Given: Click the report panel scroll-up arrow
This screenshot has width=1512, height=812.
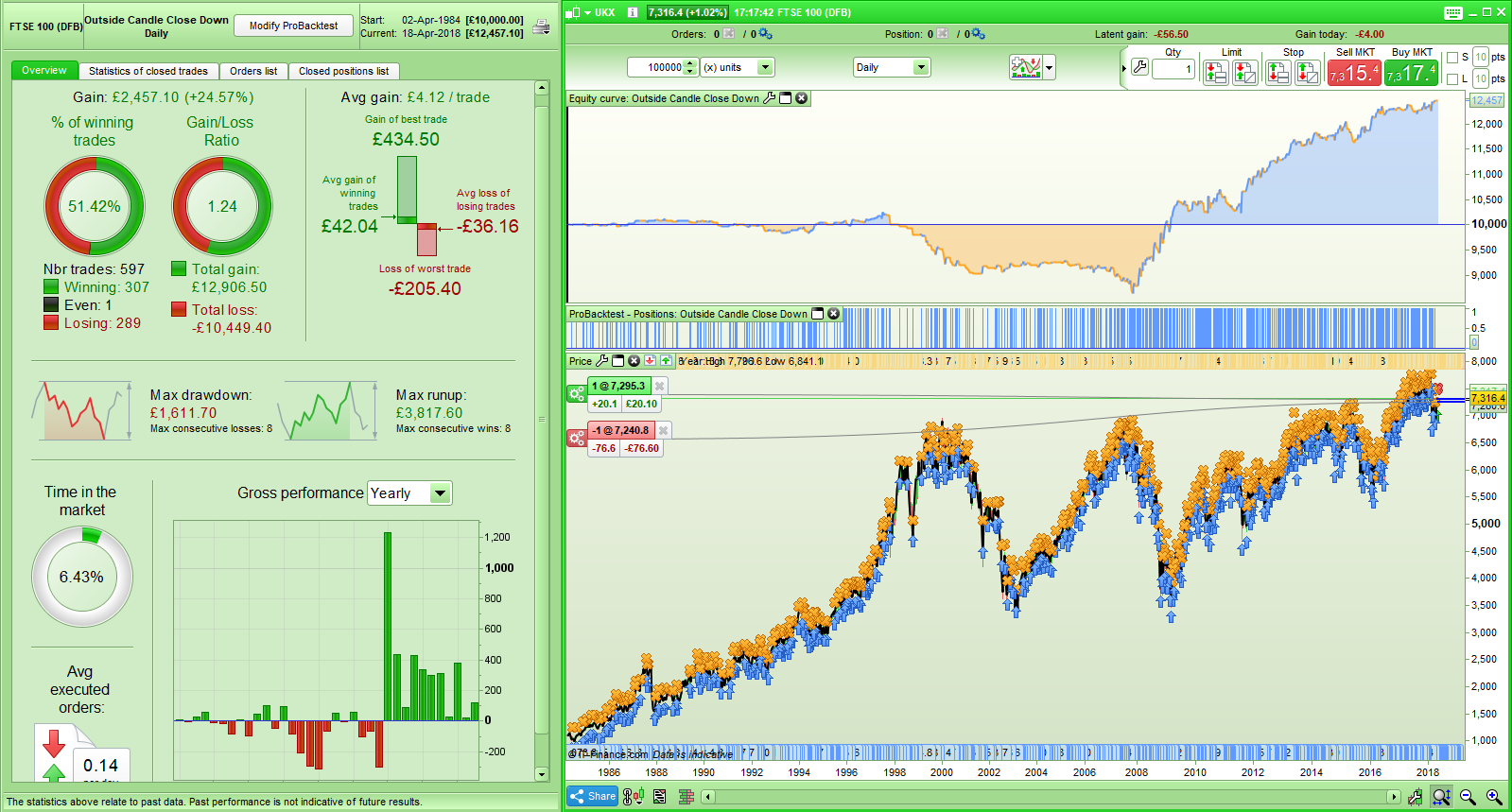Looking at the screenshot, I should point(542,88).
